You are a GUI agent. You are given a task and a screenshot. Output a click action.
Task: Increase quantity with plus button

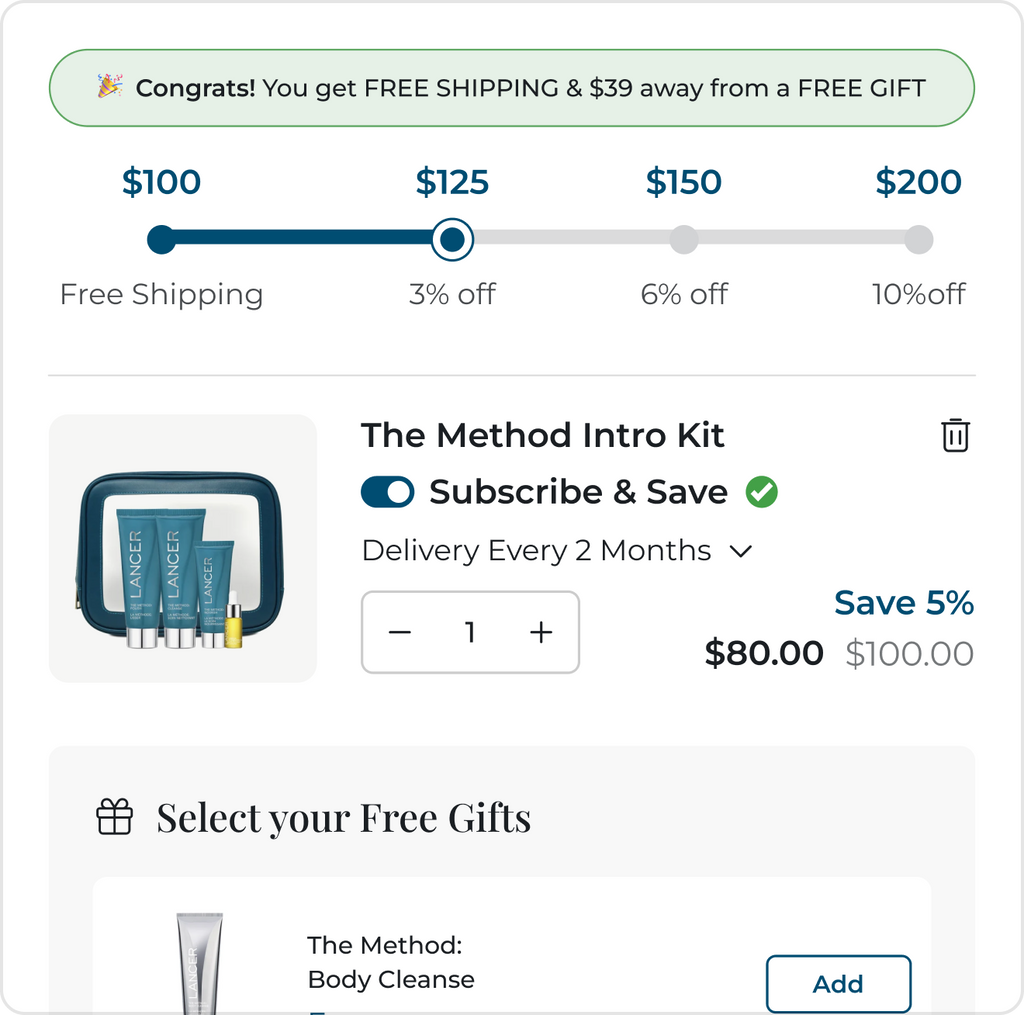point(541,632)
